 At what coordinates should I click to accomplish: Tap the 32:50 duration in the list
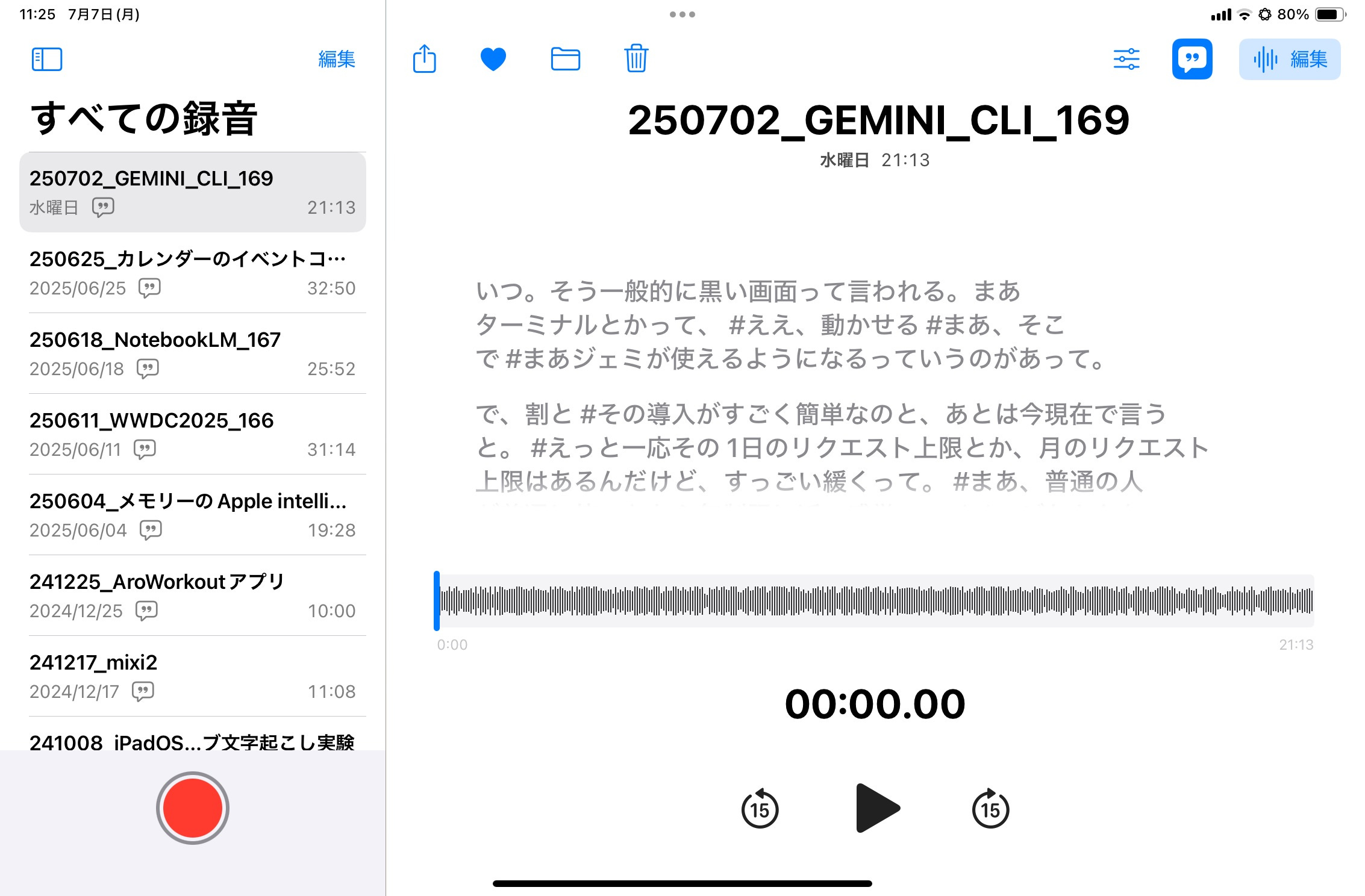(x=331, y=288)
